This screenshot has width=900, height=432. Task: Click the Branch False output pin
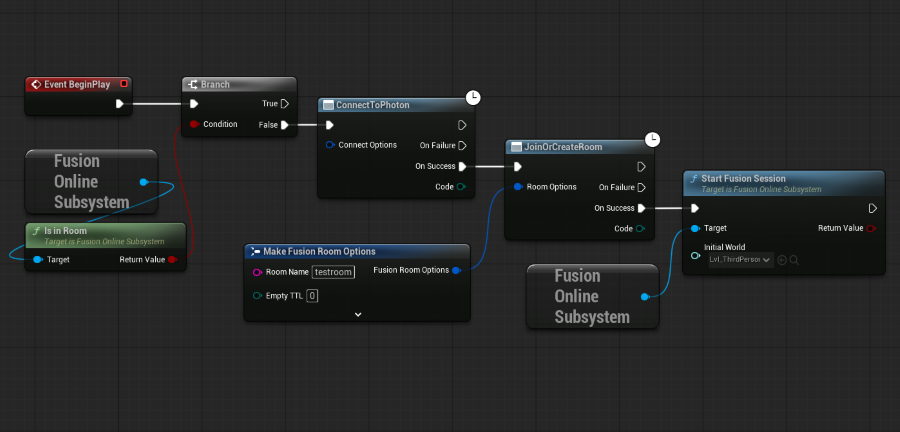tap(285, 124)
